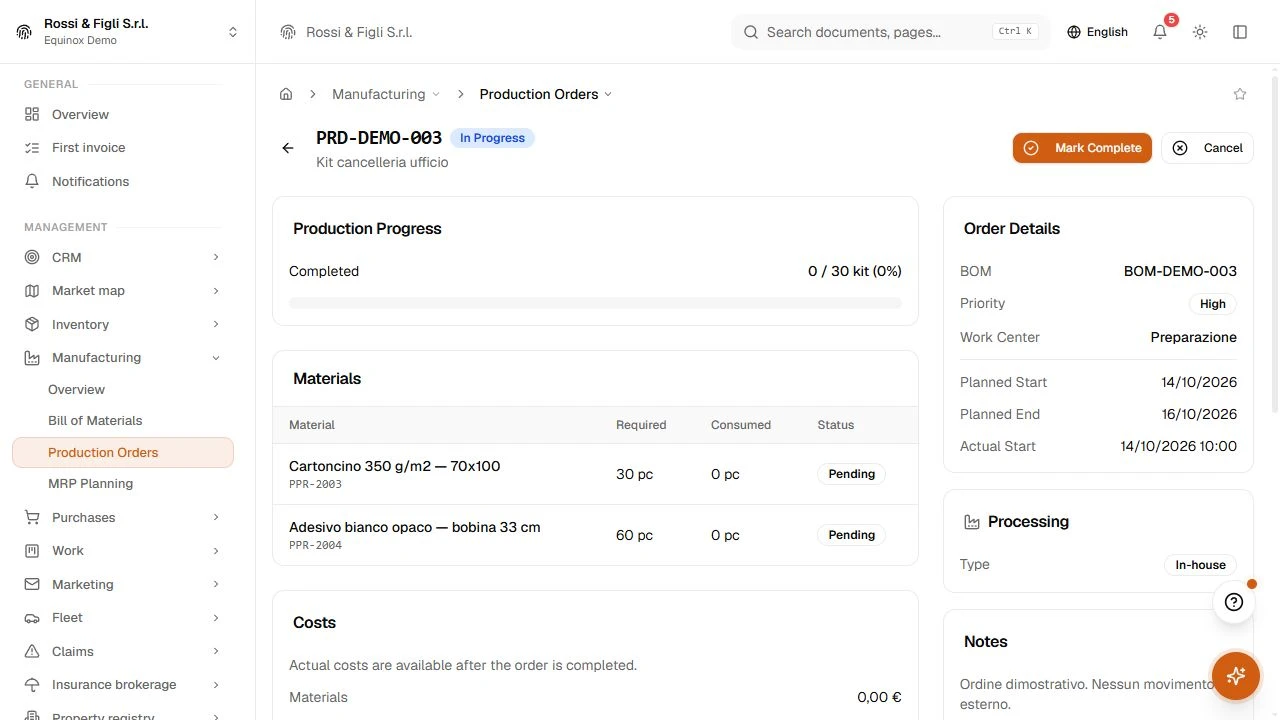
Task: Open the help question mark button
Action: [1234, 602]
